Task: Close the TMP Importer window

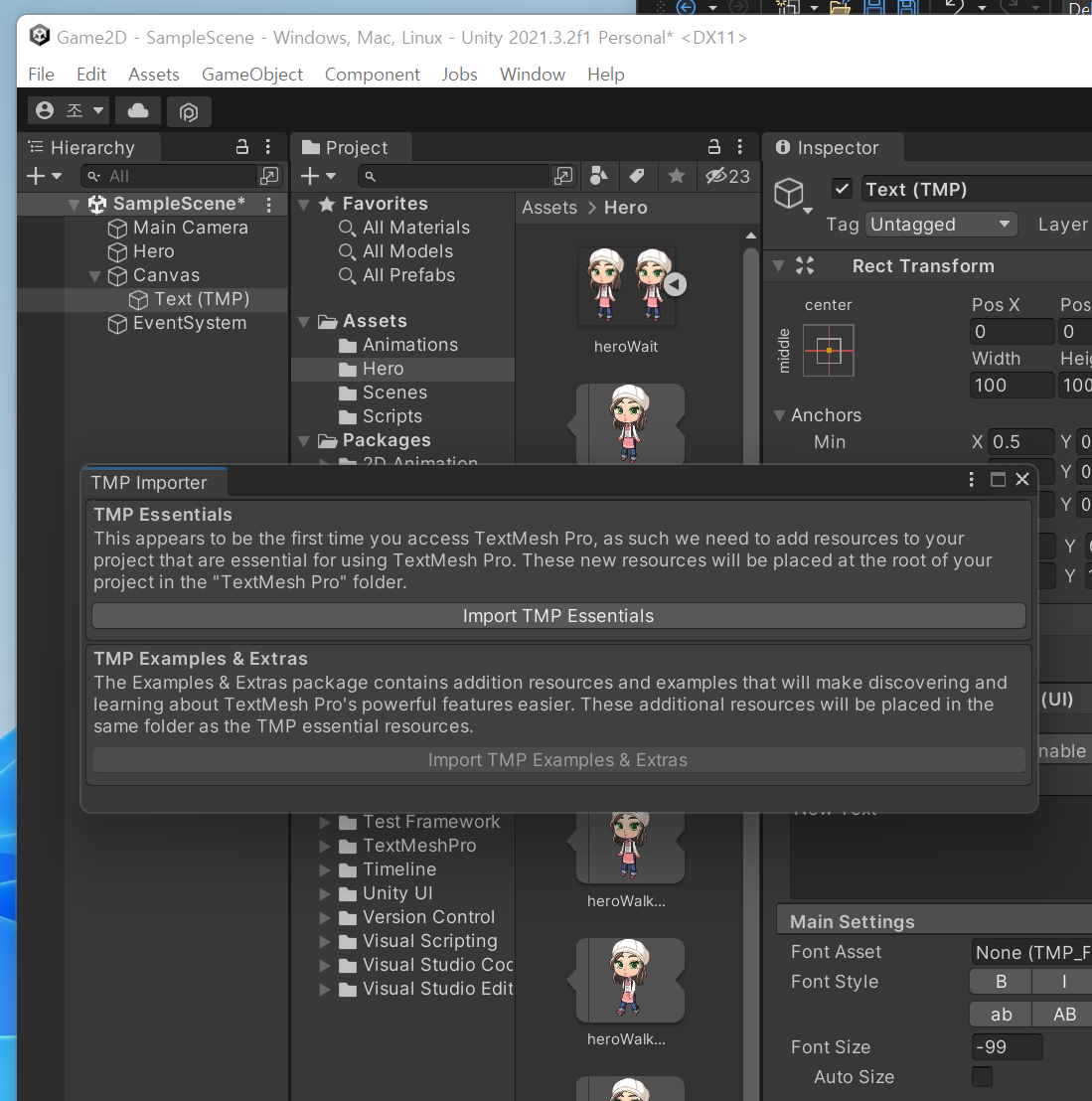Action: pos(1022,480)
